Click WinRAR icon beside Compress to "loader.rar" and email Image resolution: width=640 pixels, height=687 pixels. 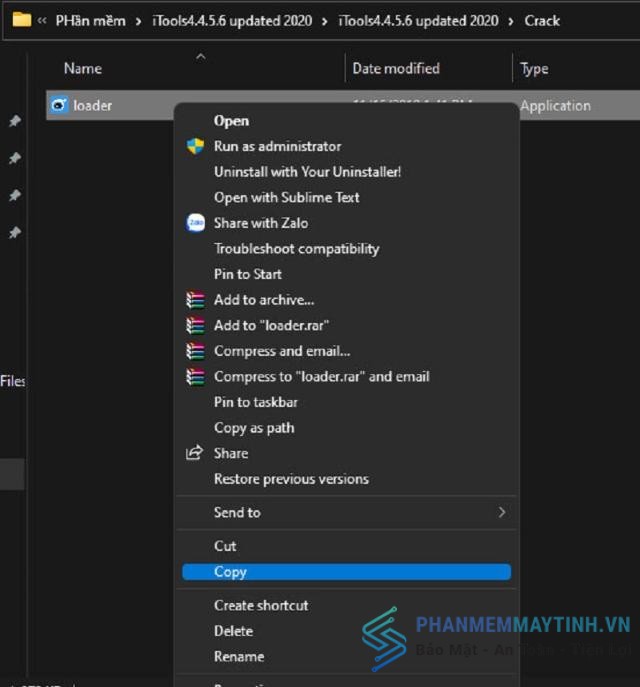pyautogui.click(x=195, y=377)
